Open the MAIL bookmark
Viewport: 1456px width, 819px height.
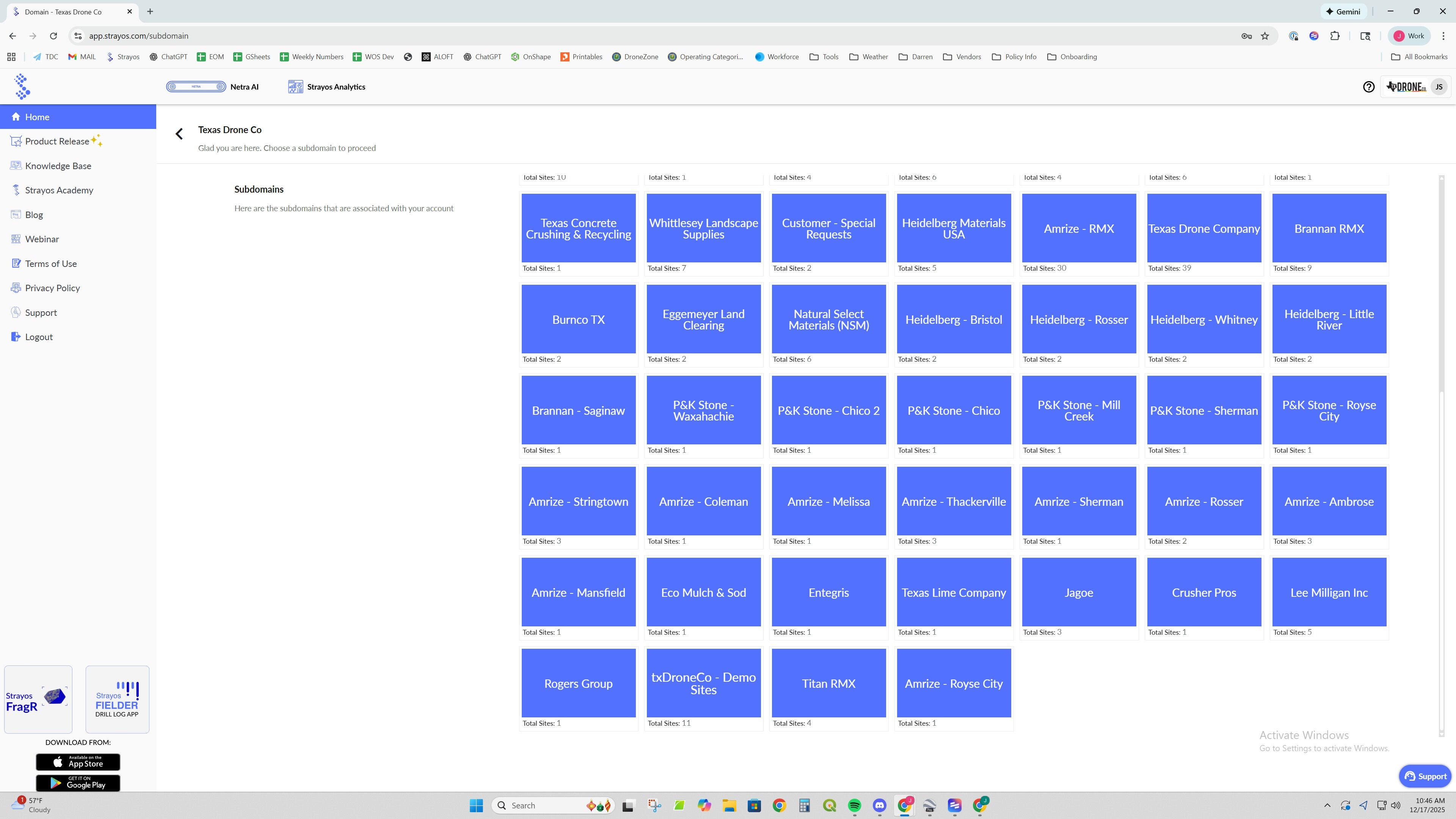[x=82, y=56]
